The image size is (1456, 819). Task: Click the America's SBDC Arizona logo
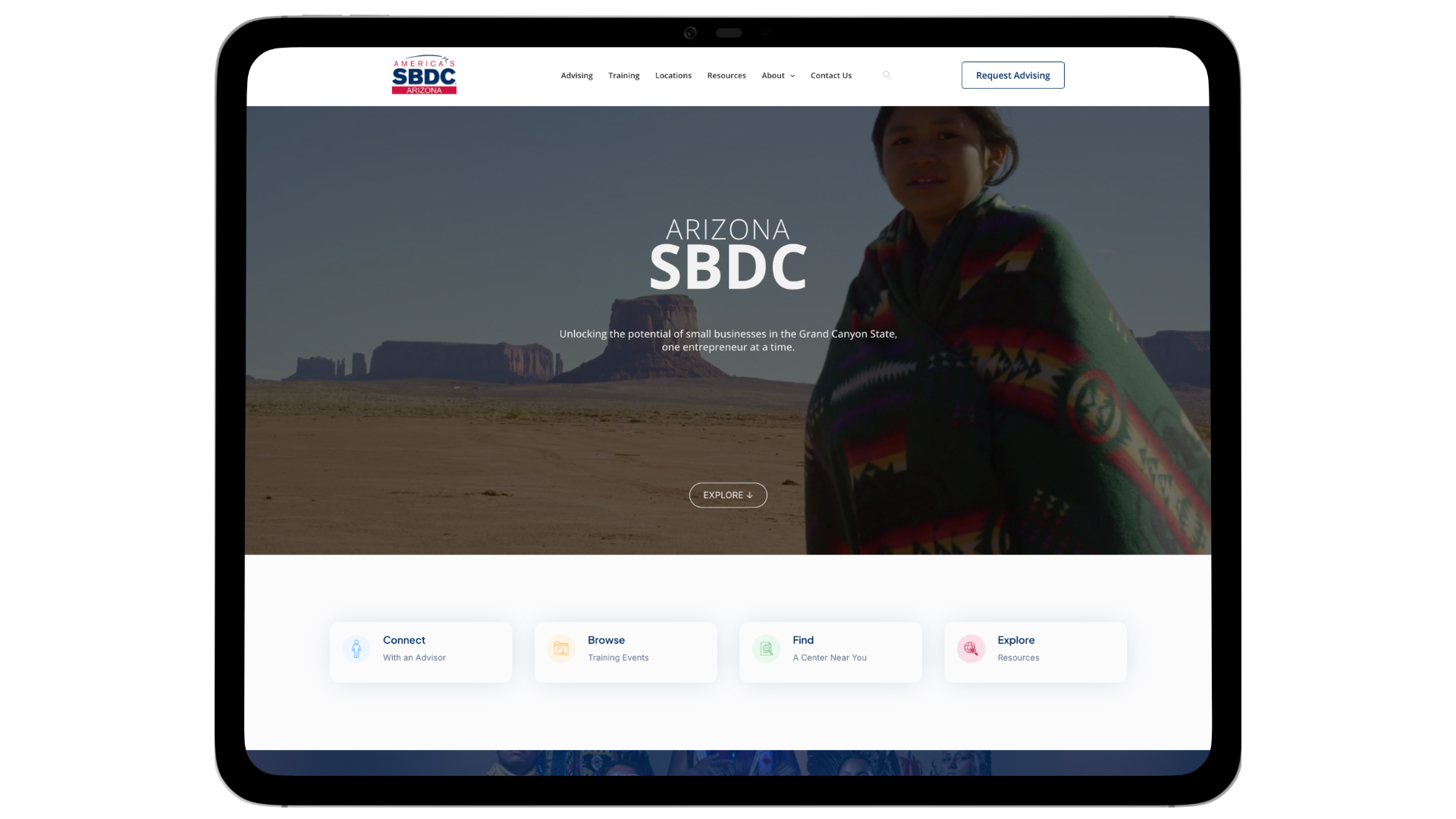[x=424, y=75]
